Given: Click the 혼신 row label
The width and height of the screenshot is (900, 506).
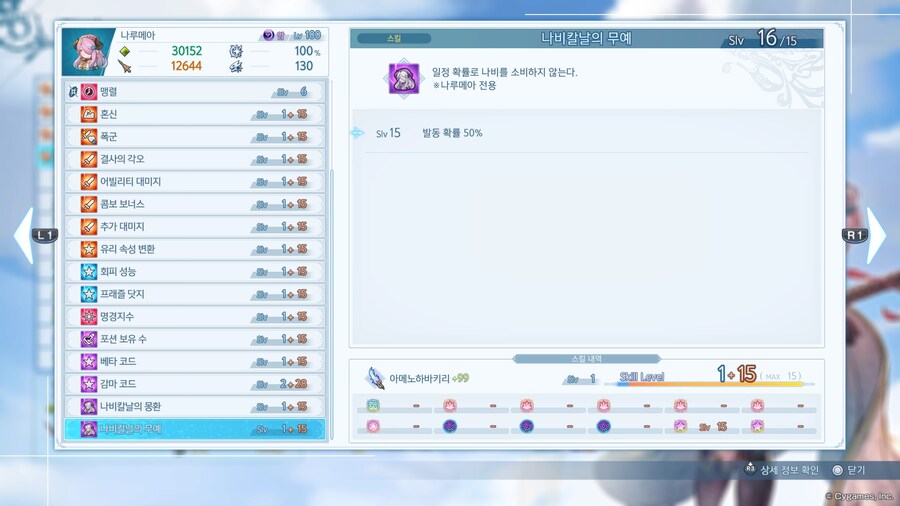Looking at the screenshot, I should point(108,114).
